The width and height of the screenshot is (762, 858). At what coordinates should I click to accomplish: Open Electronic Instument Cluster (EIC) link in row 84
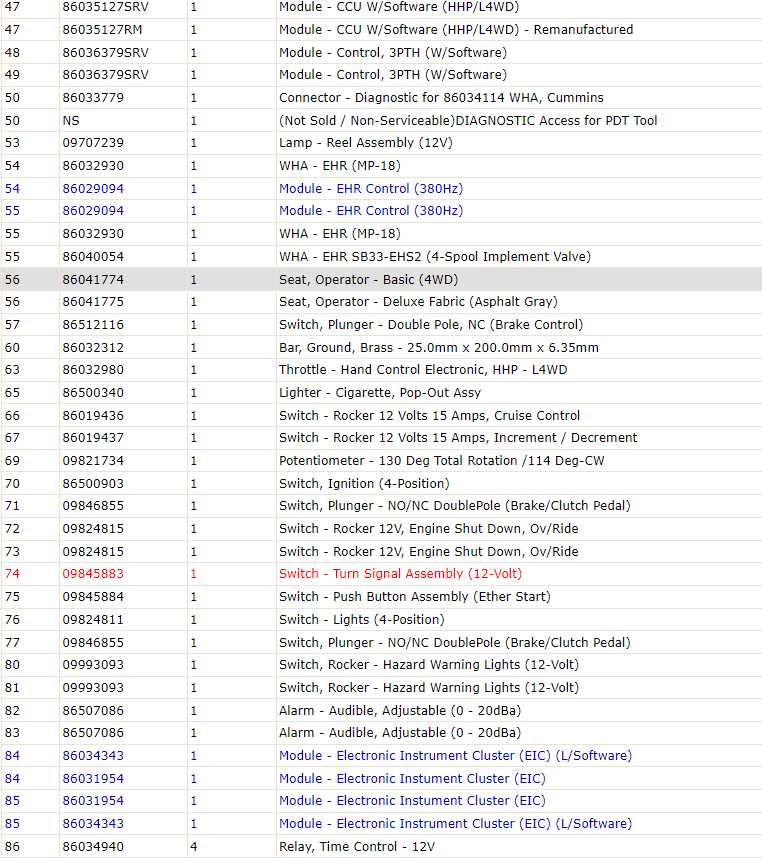[x=412, y=779]
